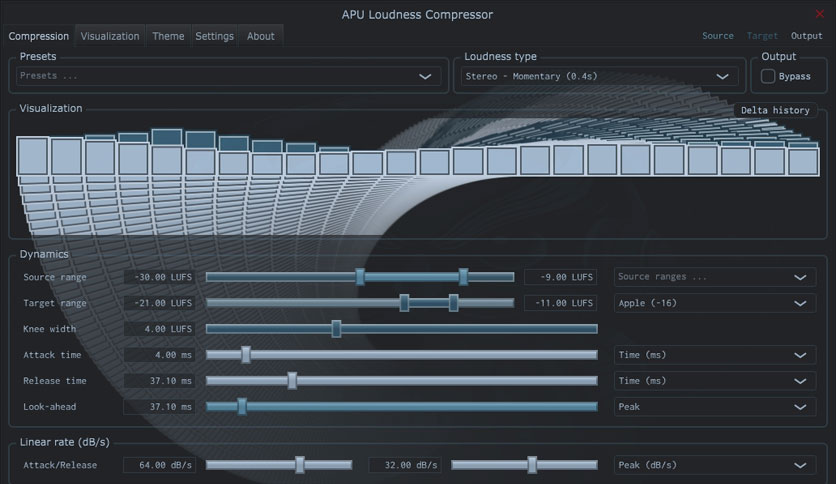Open the Source ranges dropdown
This screenshot has width=836, height=484.
[714, 277]
